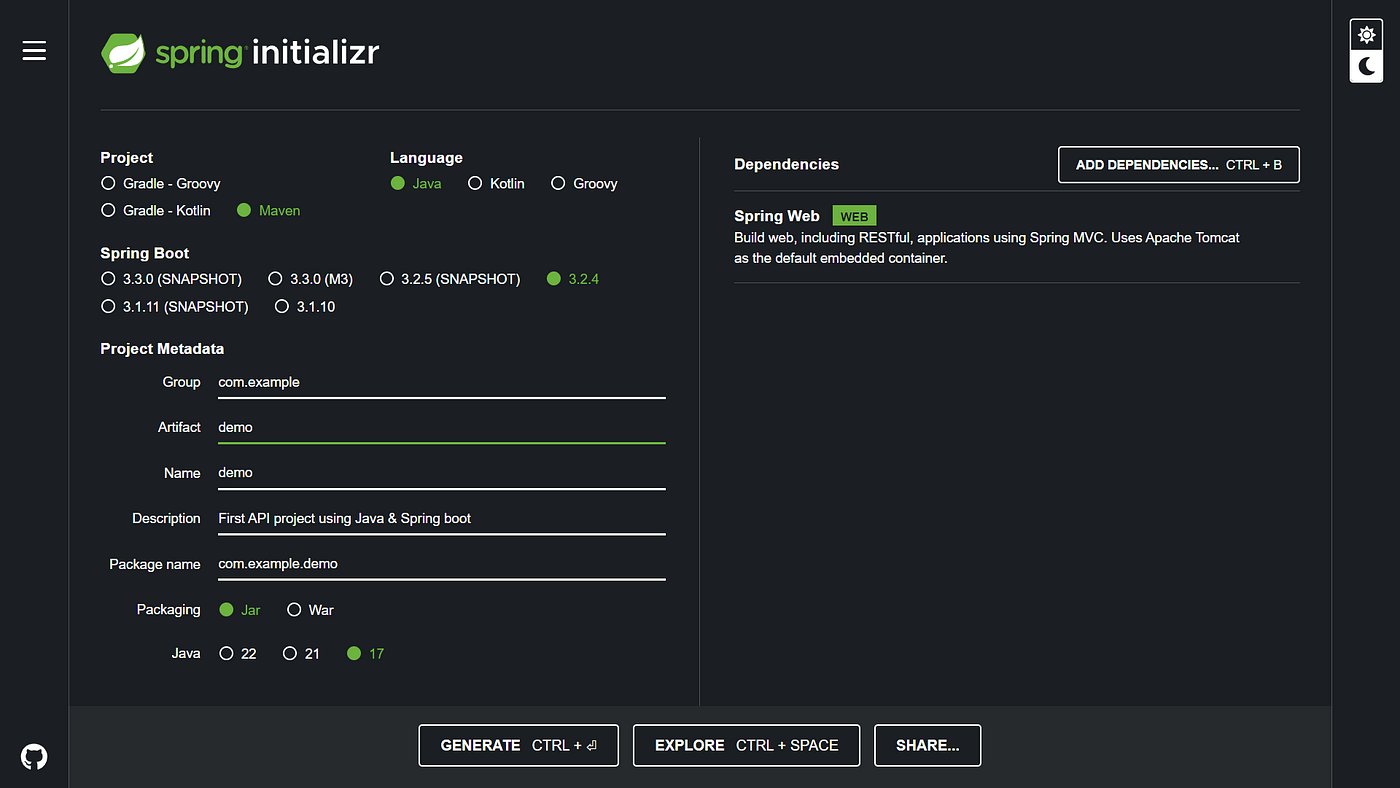Switch to the light theme sun icon

click(1366, 35)
